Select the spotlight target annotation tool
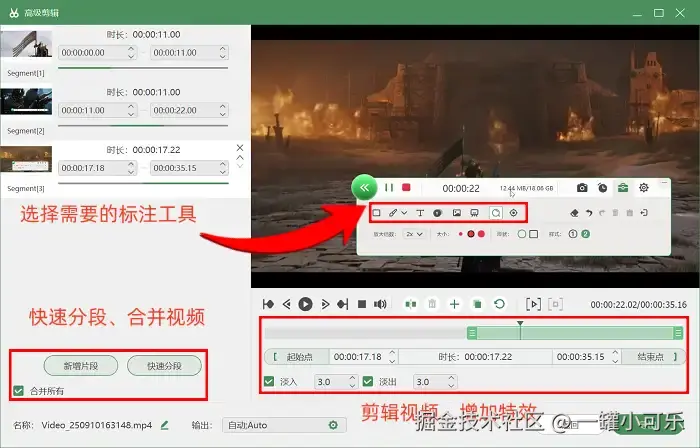This screenshot has width=700, height=448. [514, 213]
